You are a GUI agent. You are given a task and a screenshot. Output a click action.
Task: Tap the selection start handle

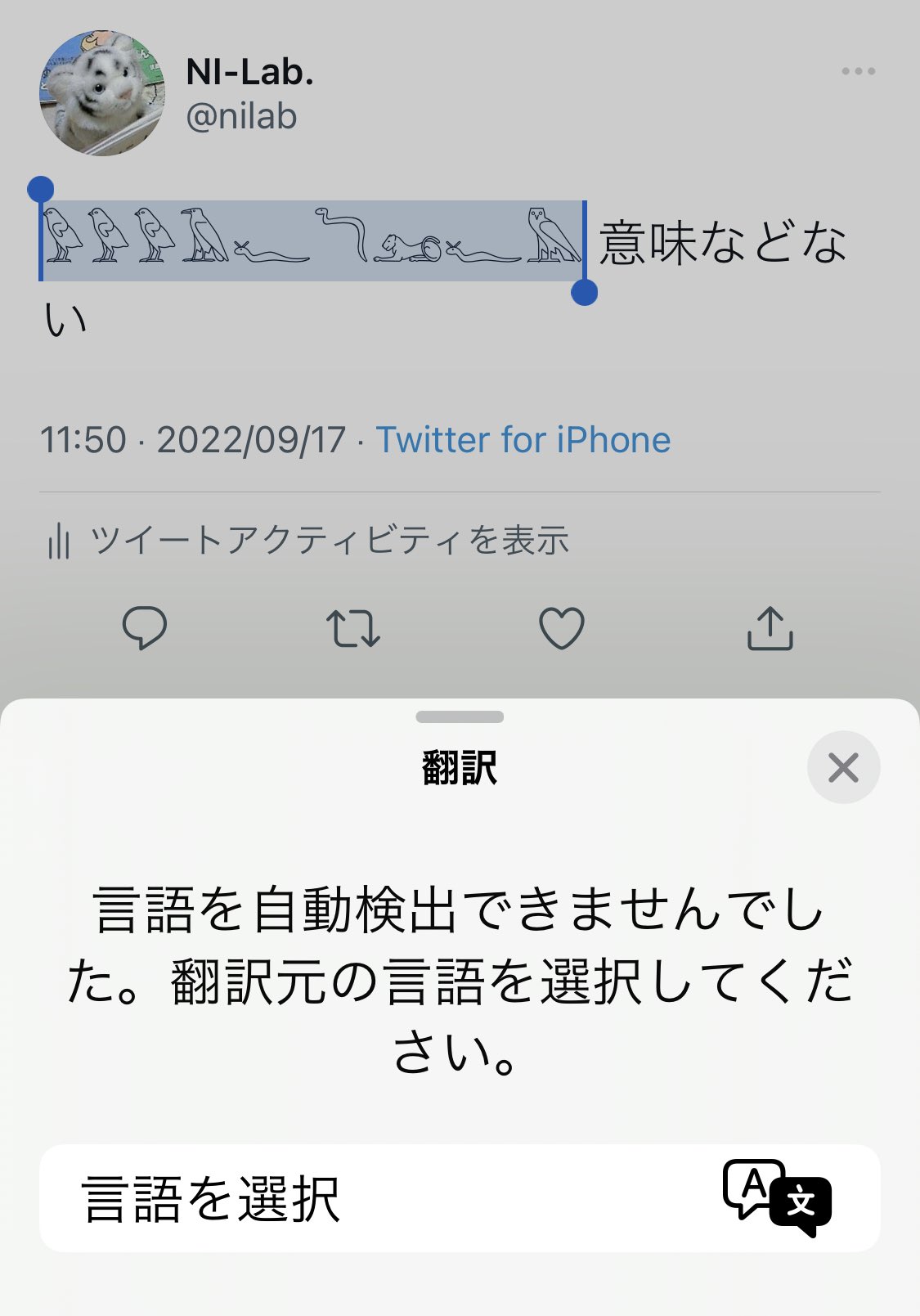(x=40, y=190)
